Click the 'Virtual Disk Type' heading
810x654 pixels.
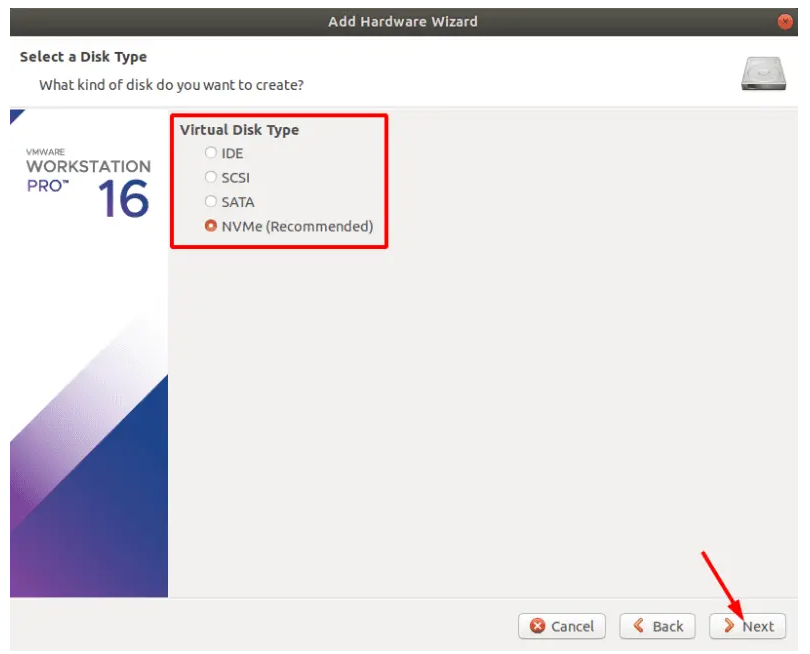[239, 130]
